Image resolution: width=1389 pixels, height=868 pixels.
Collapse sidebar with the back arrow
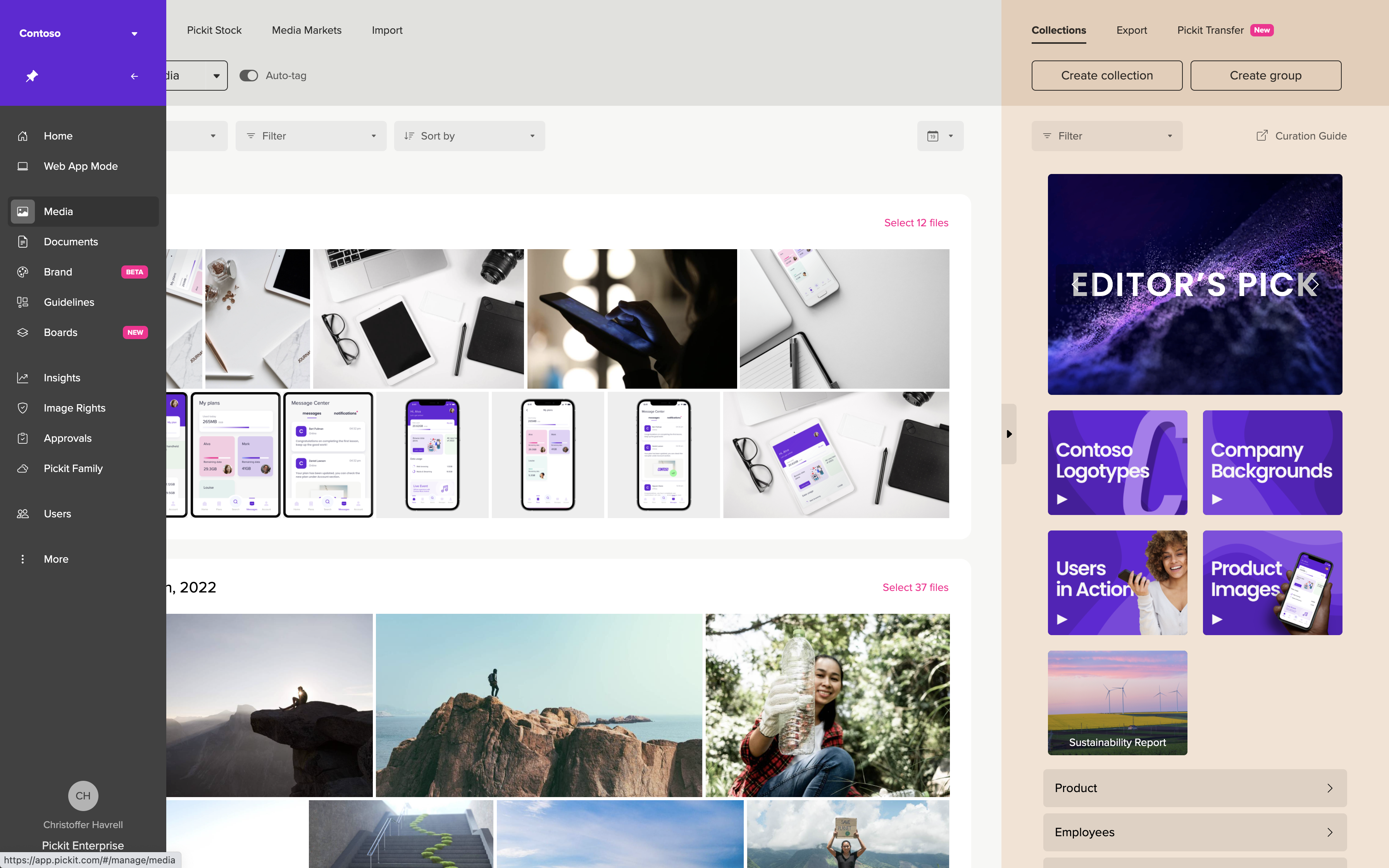[134, 76]
